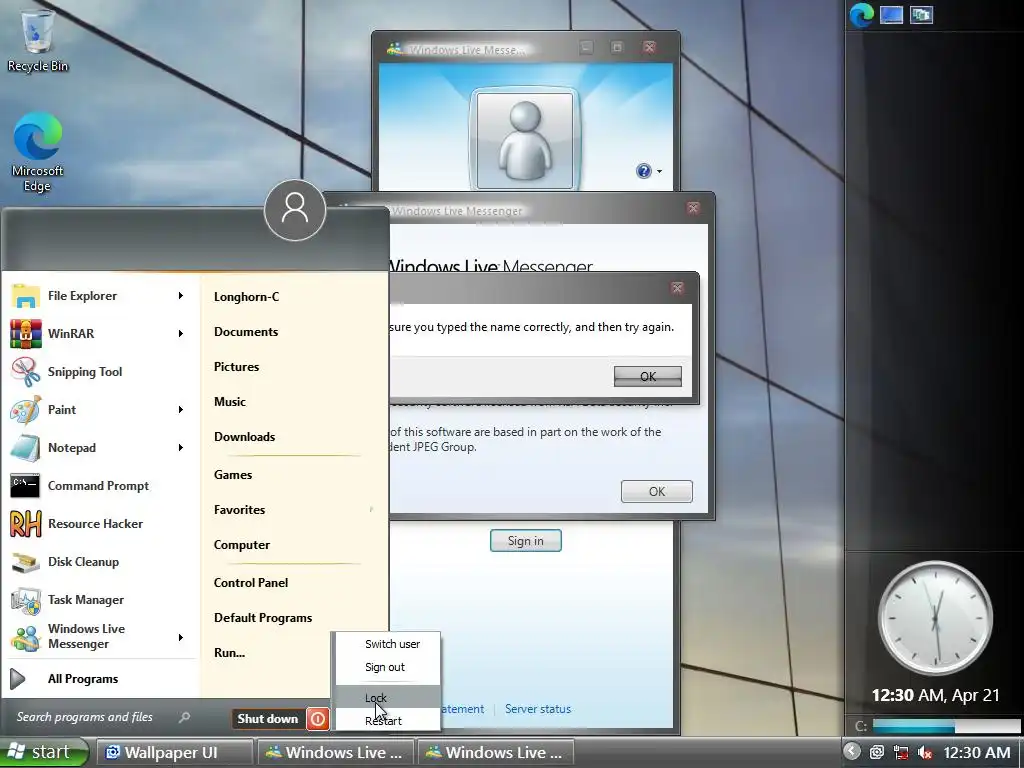
Task: Click the Messenger help question mark icon
Action: coord(643,171)
